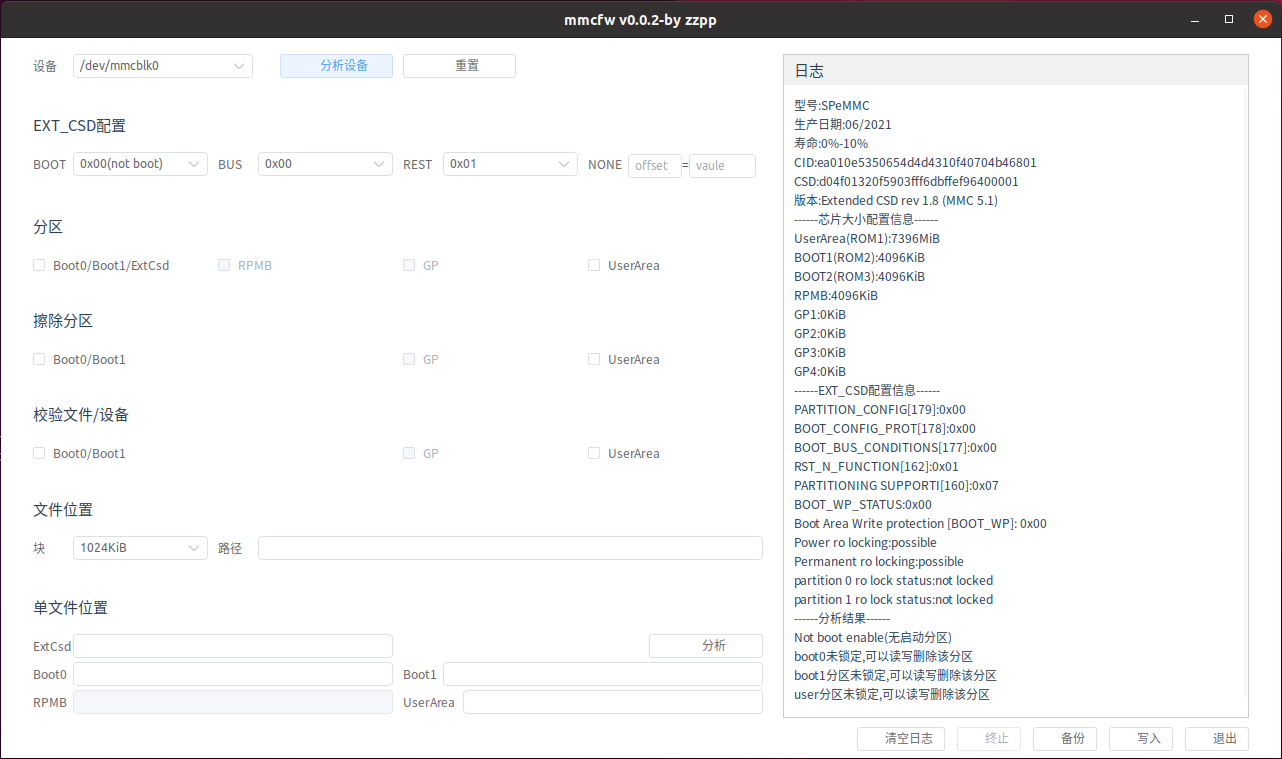Click the 写入 write button
Viewport: 1282px width, 759px height.
coord(1149,739)
